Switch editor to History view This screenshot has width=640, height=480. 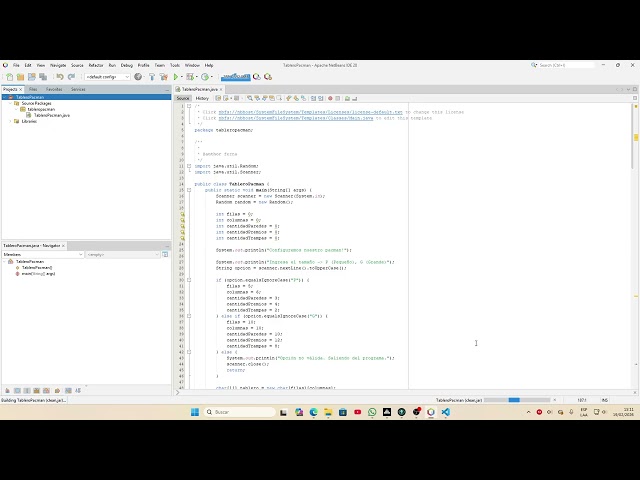point(202,98)
